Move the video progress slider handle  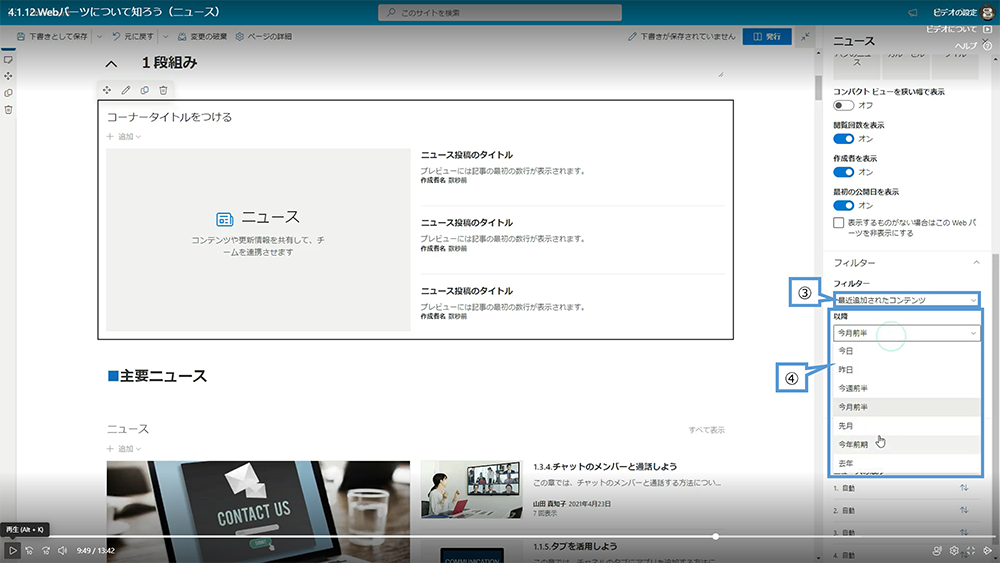[716, 537]
